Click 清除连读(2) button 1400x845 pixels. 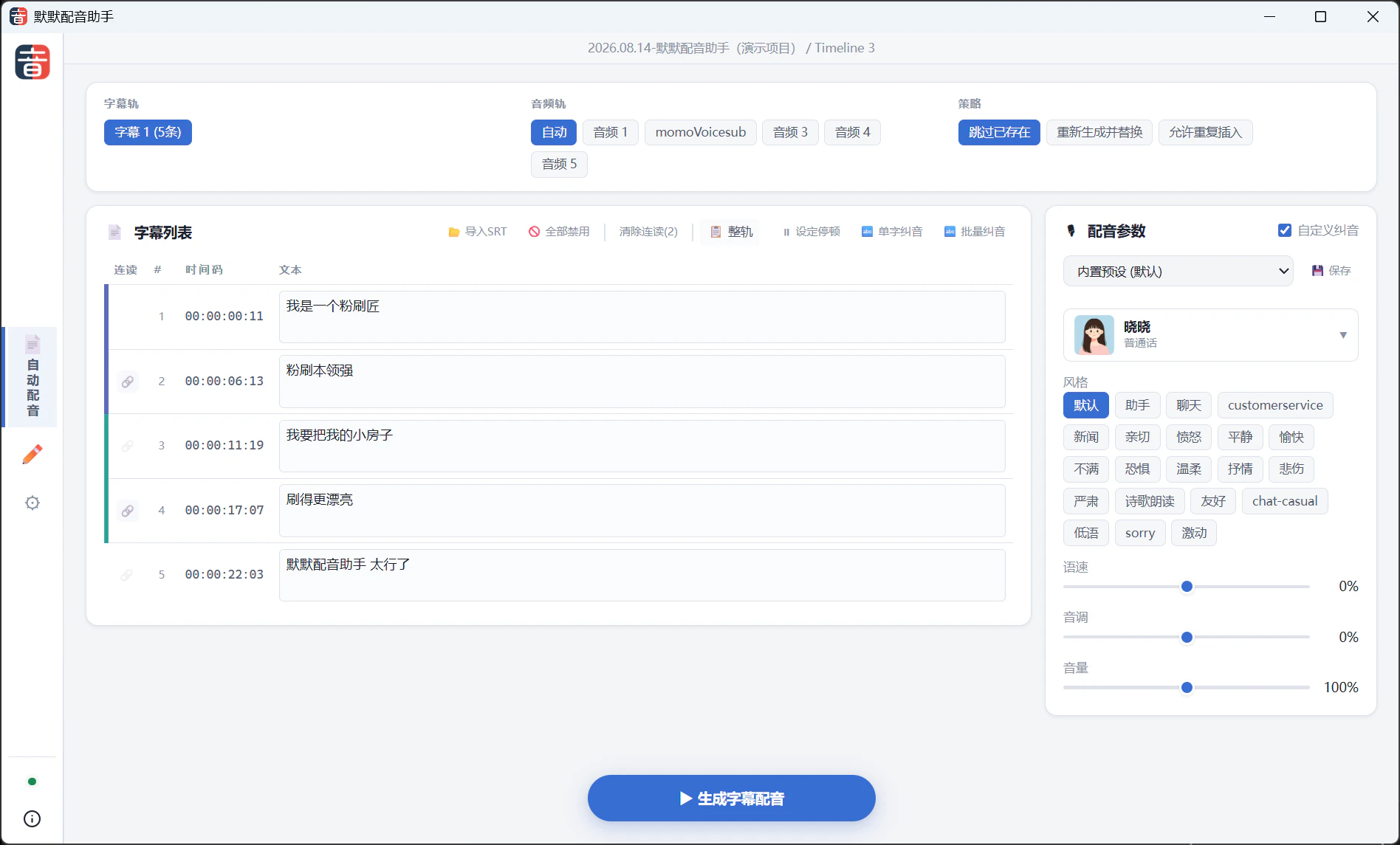648,232
